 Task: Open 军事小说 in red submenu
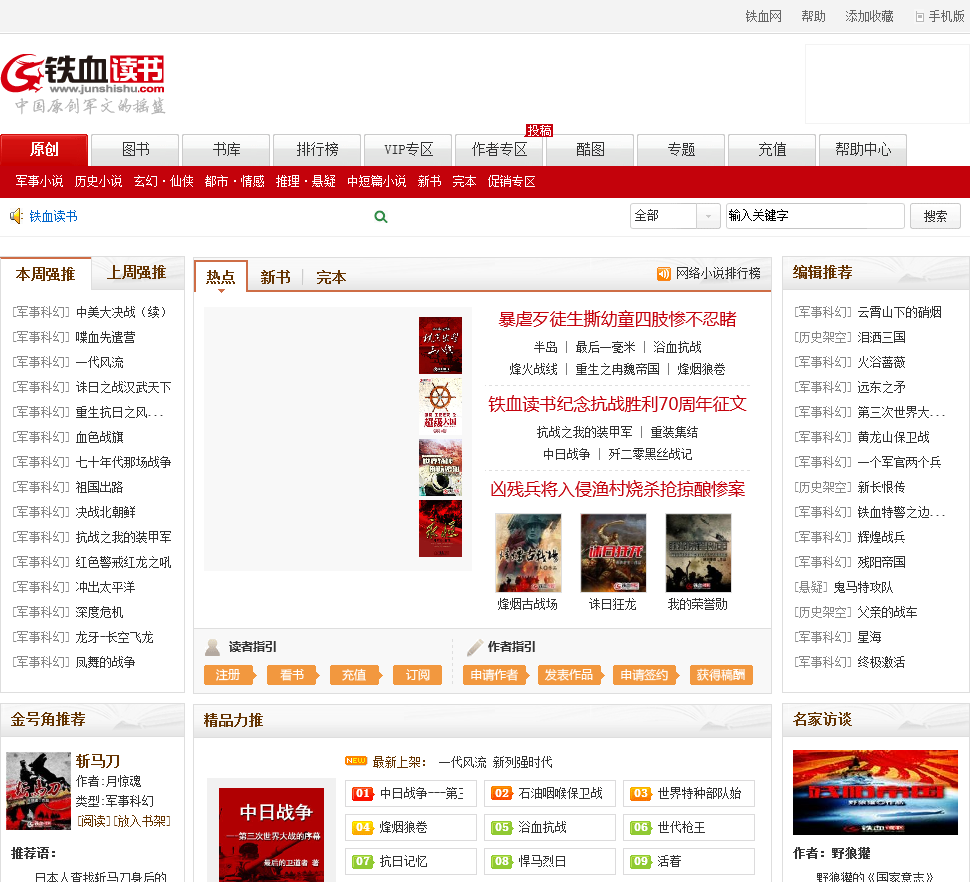[39, 181]
